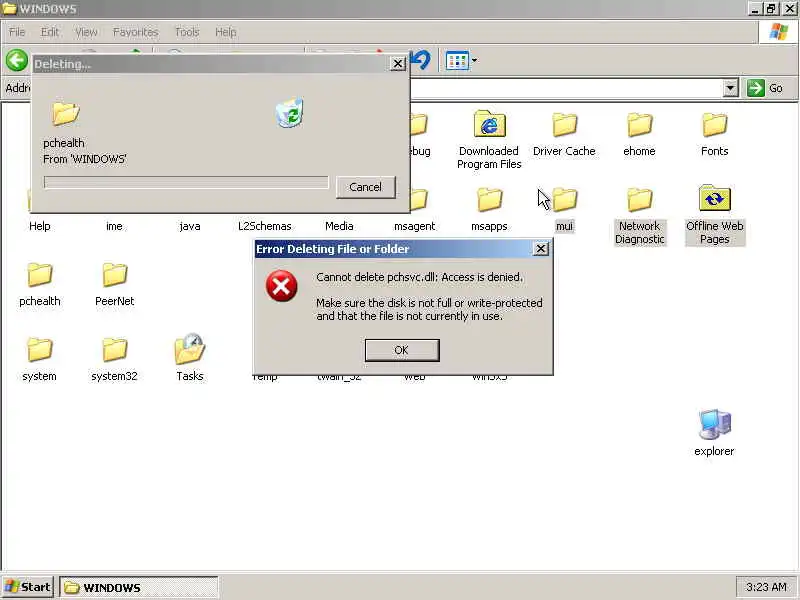The width and height of the screenshot is (800, 600).
Task: Open the Edit menu
Action: point(50,32)
